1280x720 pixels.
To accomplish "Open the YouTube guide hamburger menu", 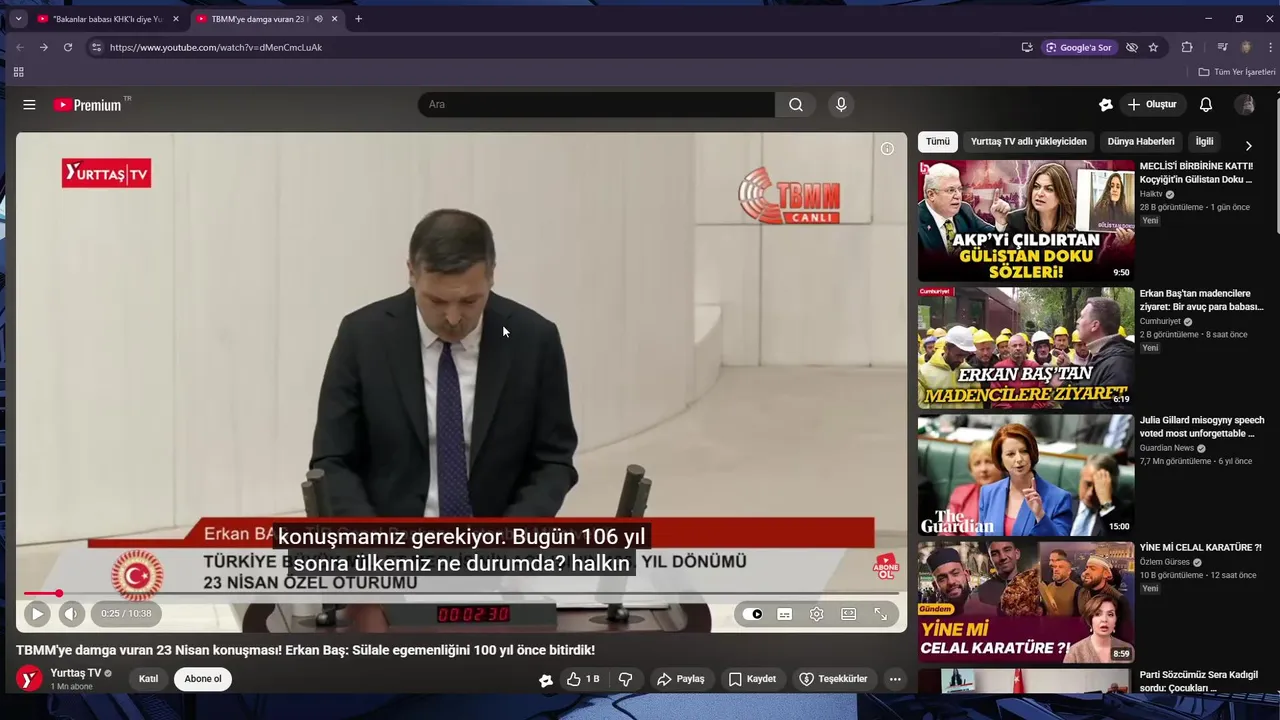I will click(x=29, y=105).
